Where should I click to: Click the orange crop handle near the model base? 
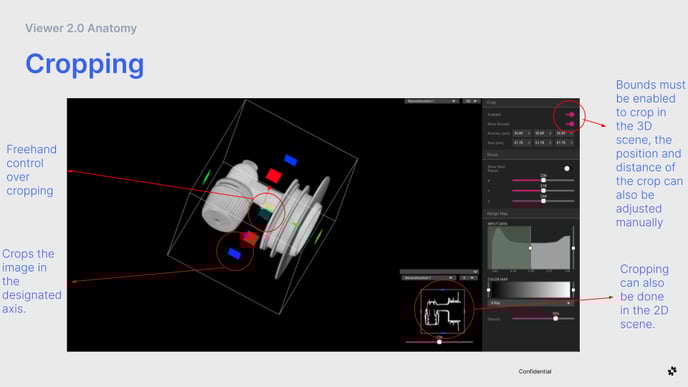[251, 238]
